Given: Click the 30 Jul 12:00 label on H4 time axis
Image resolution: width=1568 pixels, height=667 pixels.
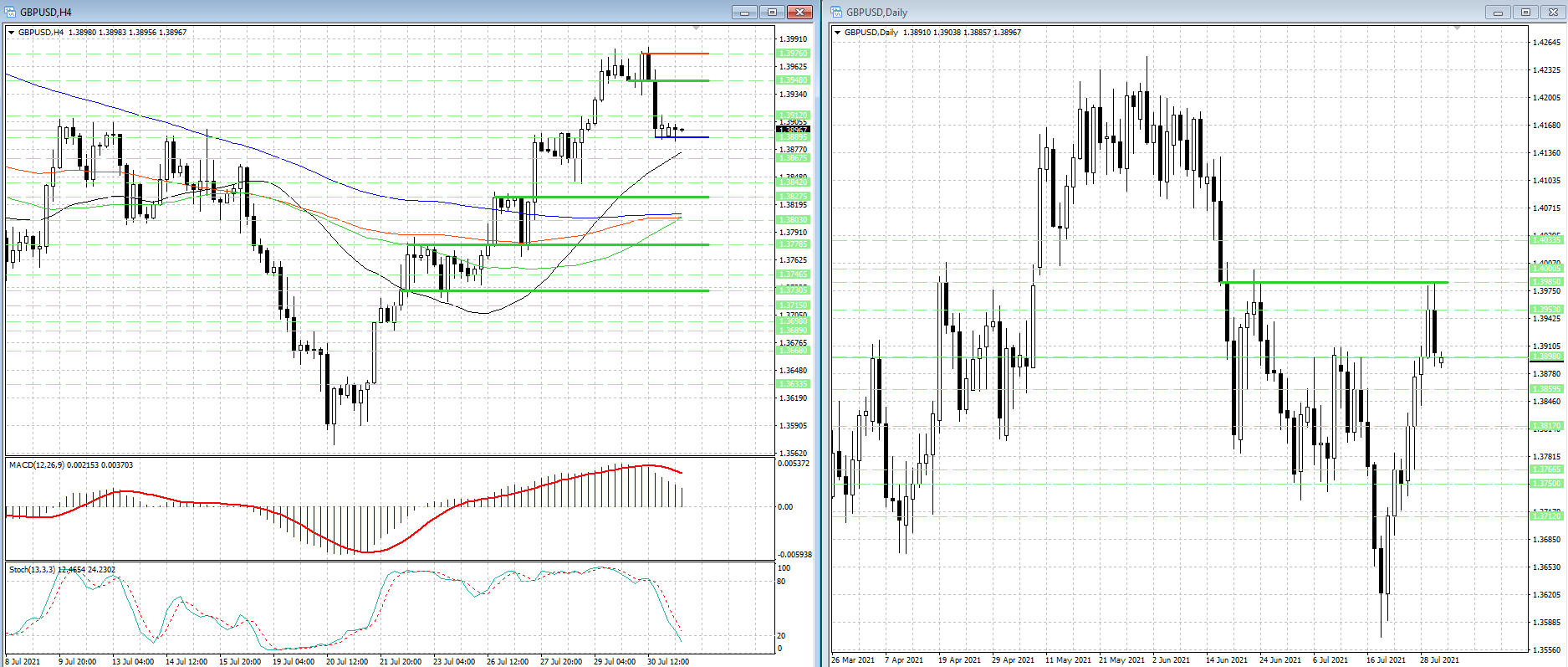Looking at the screenshot, I should click(x=668, y=661).
